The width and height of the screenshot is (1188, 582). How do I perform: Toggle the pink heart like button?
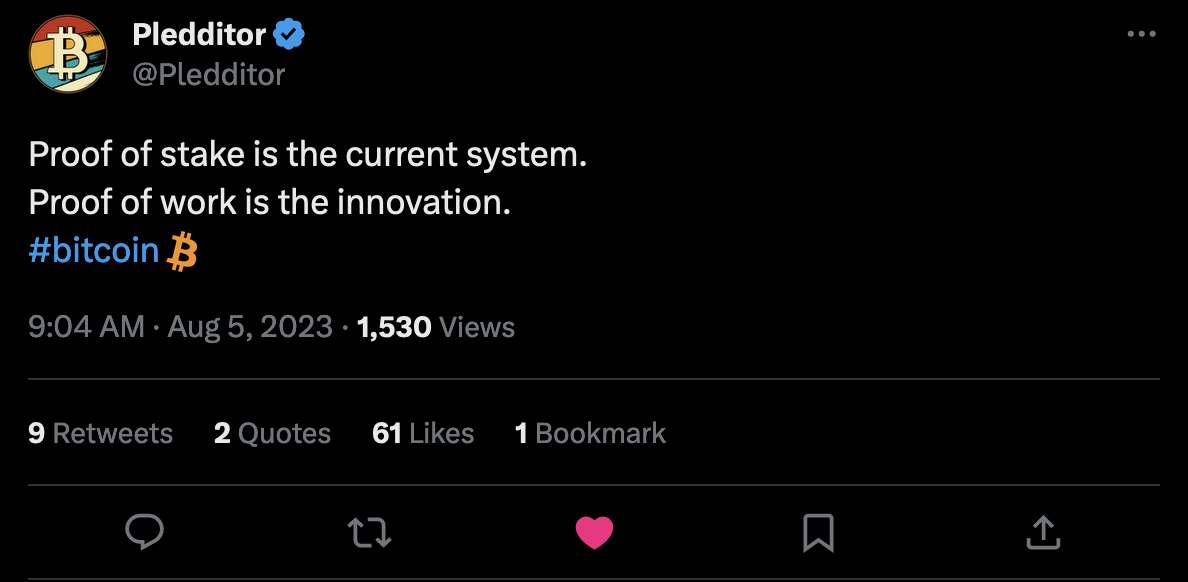tap(594, 532)
